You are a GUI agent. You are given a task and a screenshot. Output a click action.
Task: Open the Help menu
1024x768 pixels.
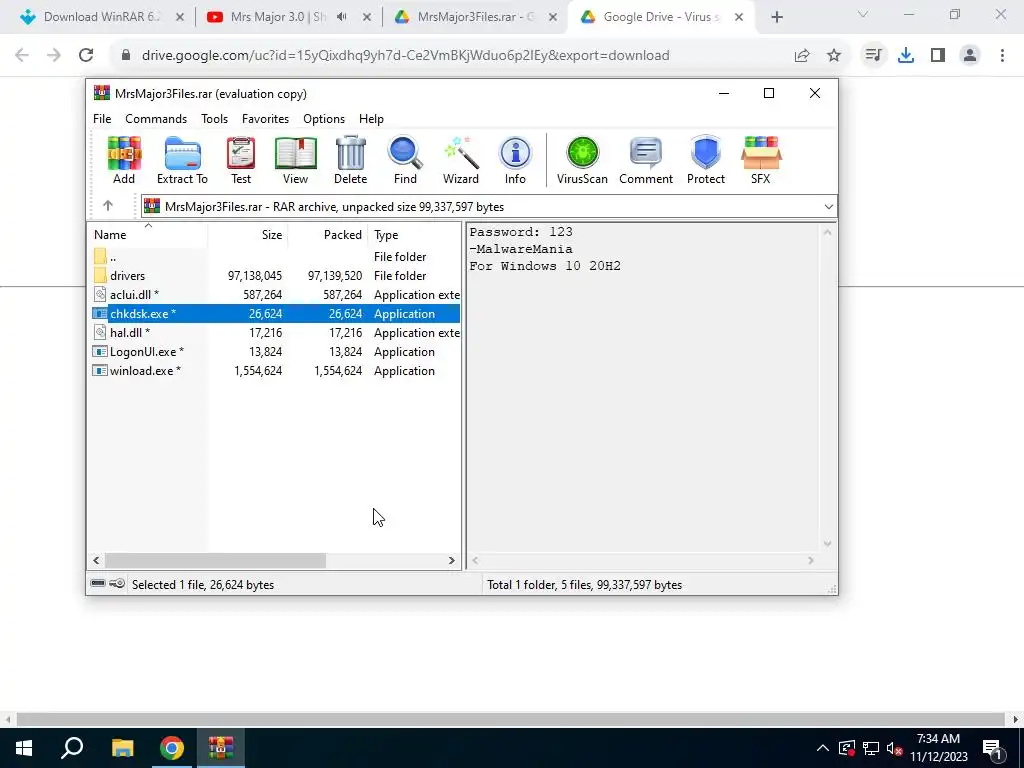(x=371, y=119)
